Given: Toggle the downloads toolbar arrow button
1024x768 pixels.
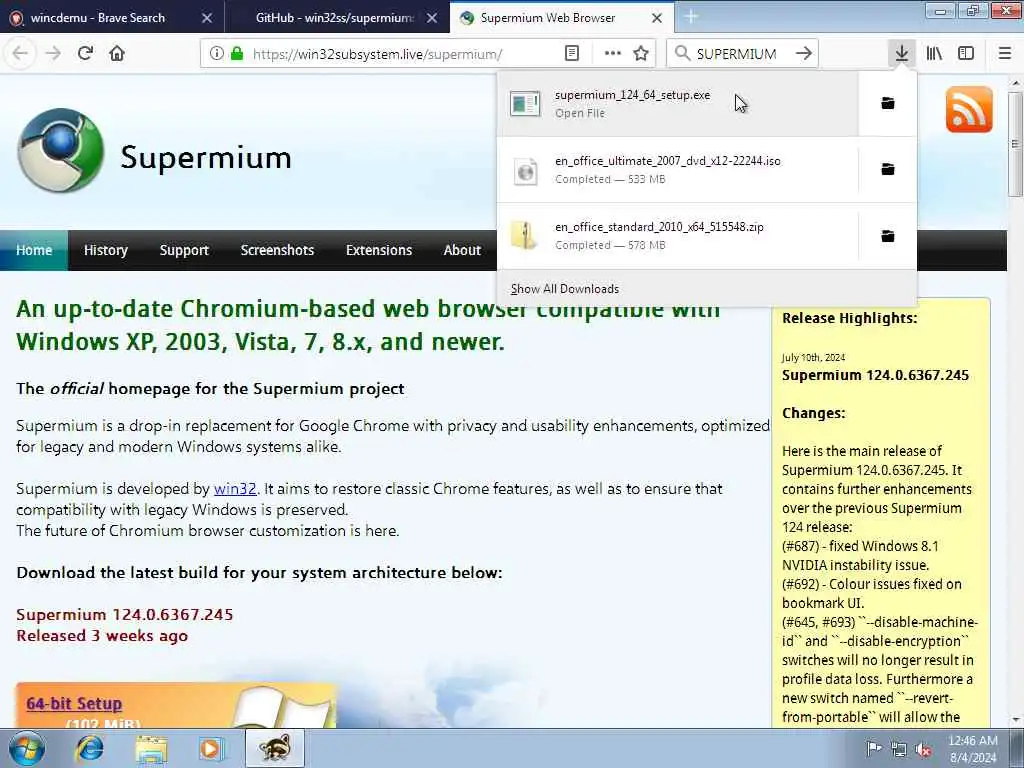Looking at the screenshot, I should pyautogui.click(x=902, y=54).
